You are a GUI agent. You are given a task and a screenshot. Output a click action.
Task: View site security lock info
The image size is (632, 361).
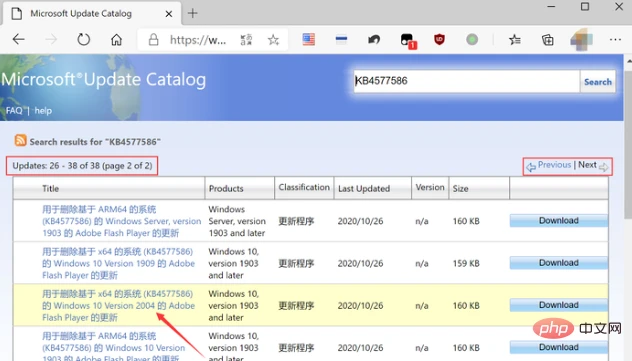coord(153,39)
